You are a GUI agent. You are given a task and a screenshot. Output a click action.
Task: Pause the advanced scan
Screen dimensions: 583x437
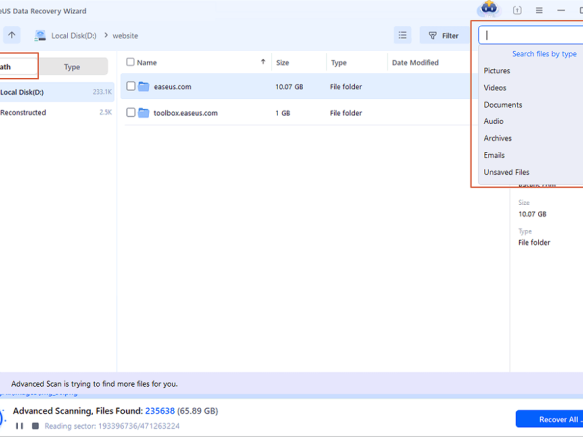(20, 426)
